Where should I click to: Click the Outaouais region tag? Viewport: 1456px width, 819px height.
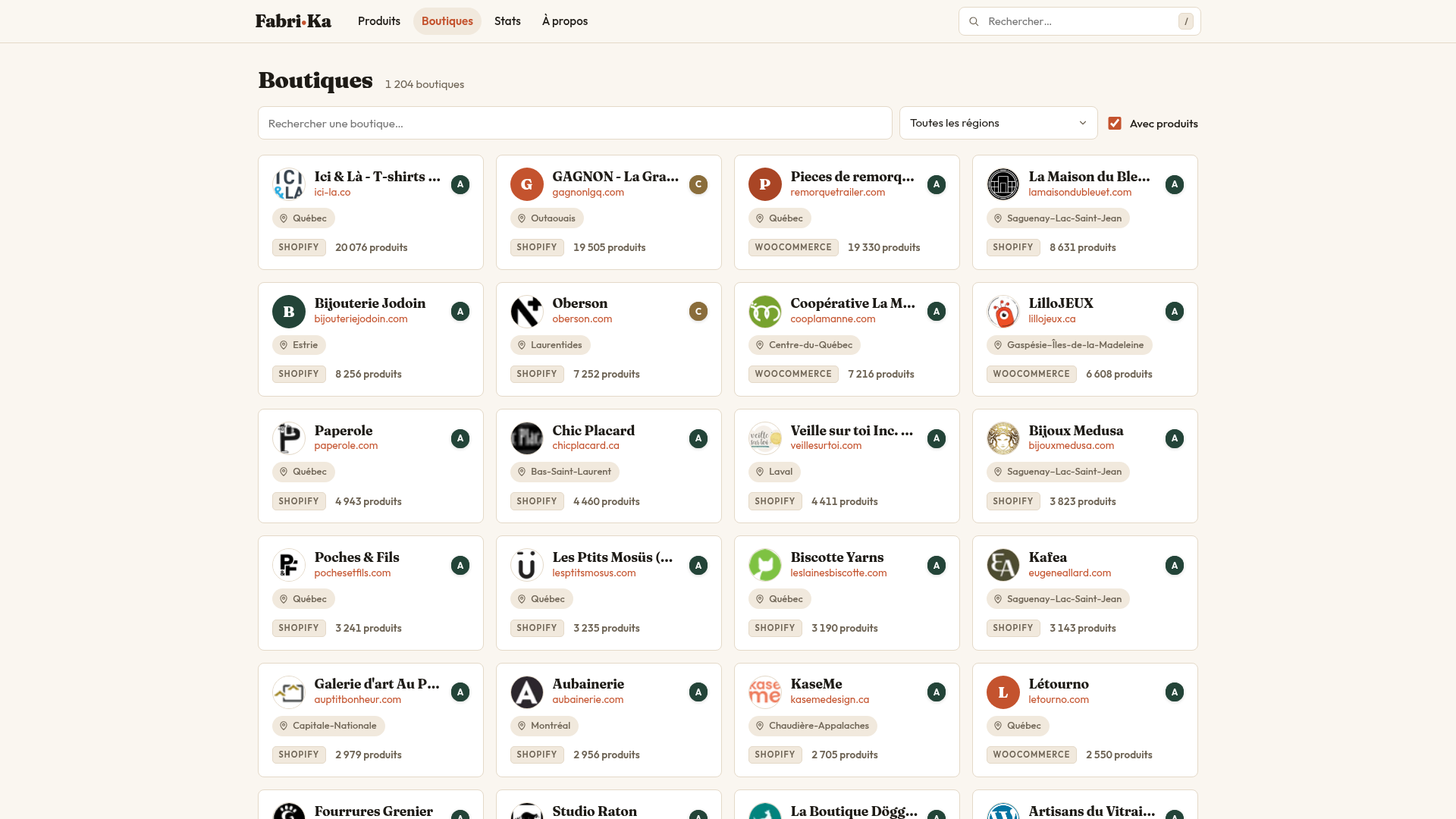coord(547,218)
